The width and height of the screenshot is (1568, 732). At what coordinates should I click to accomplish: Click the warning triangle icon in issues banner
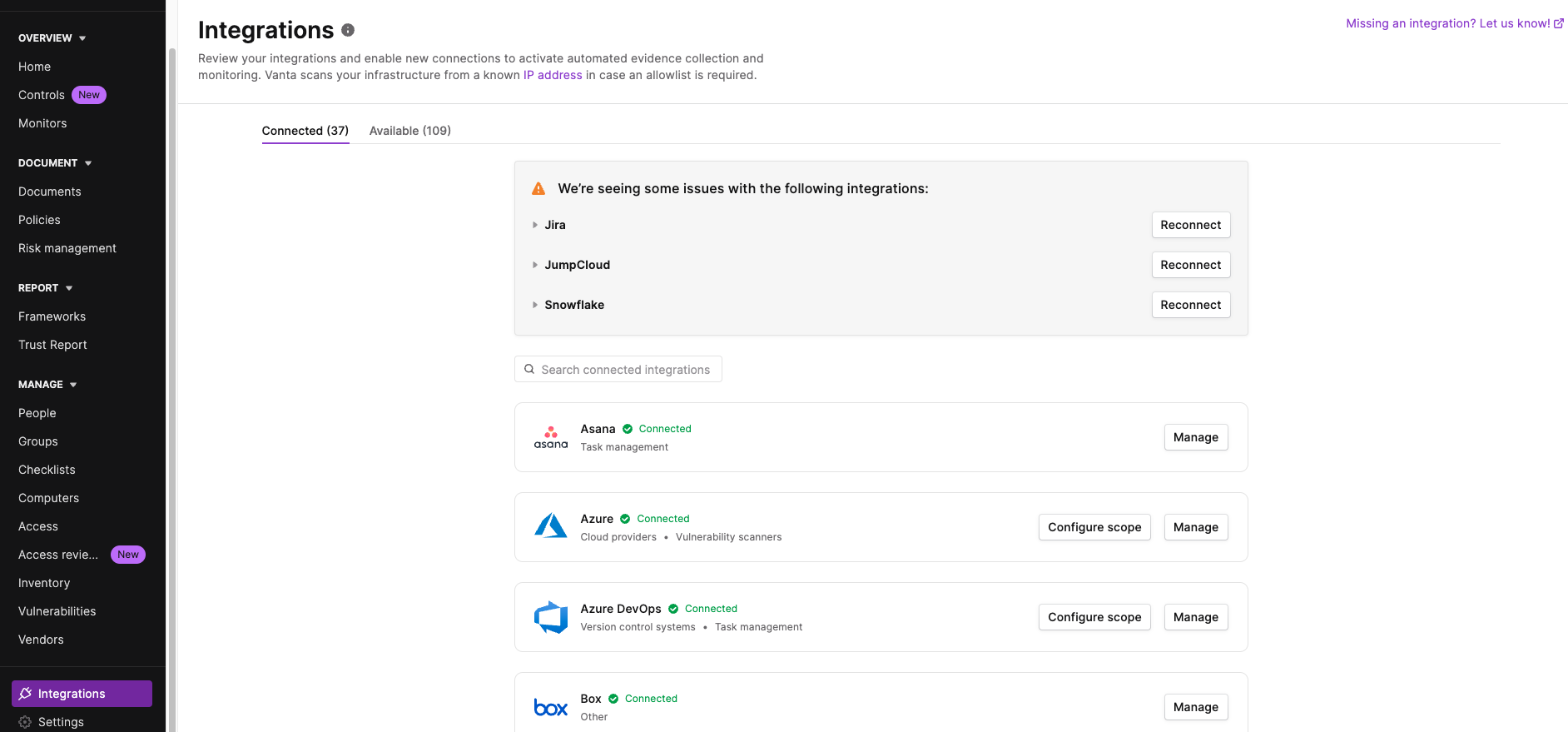538,189
